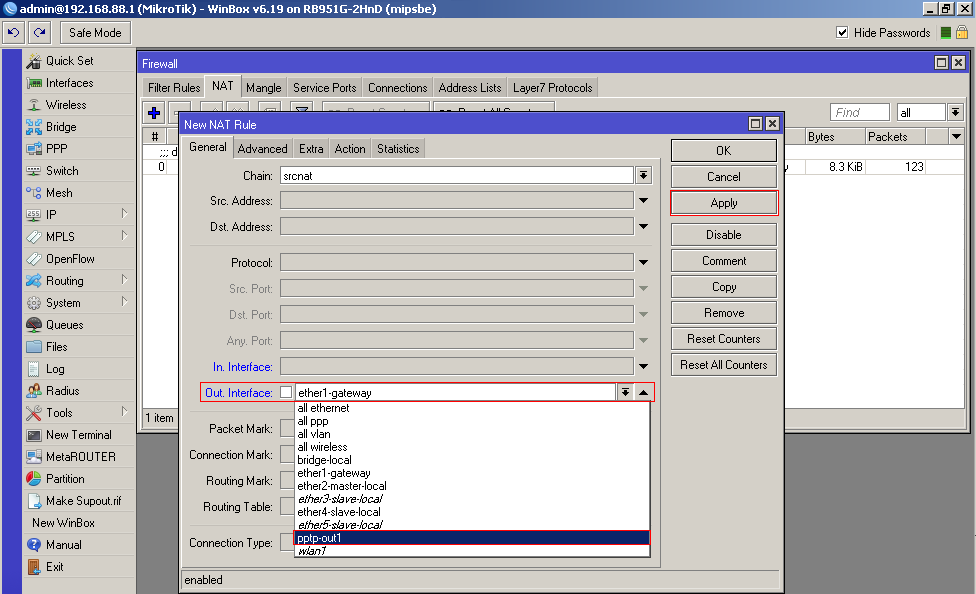This screenshot has height=594, width=976.
Task: Click Make Supout.rif in sidebar
Action: [83, 501]
